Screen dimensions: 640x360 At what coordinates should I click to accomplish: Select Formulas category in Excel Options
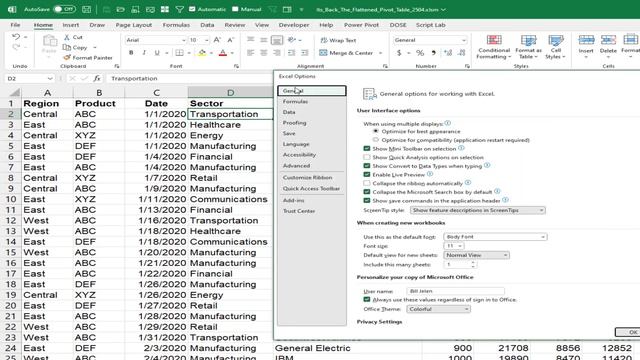pyautogui.click(x=296, y=101)
